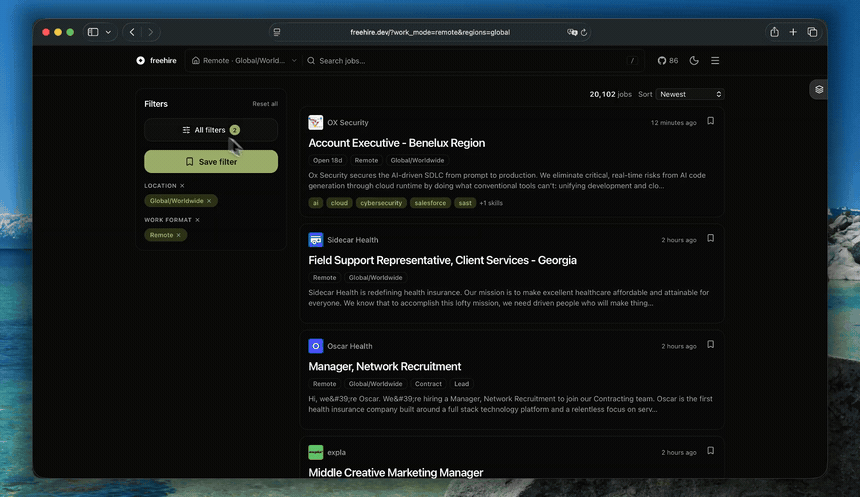Screen dimensions: 860x497
Task: Open a new Safari tab
Action: (793, 32)
